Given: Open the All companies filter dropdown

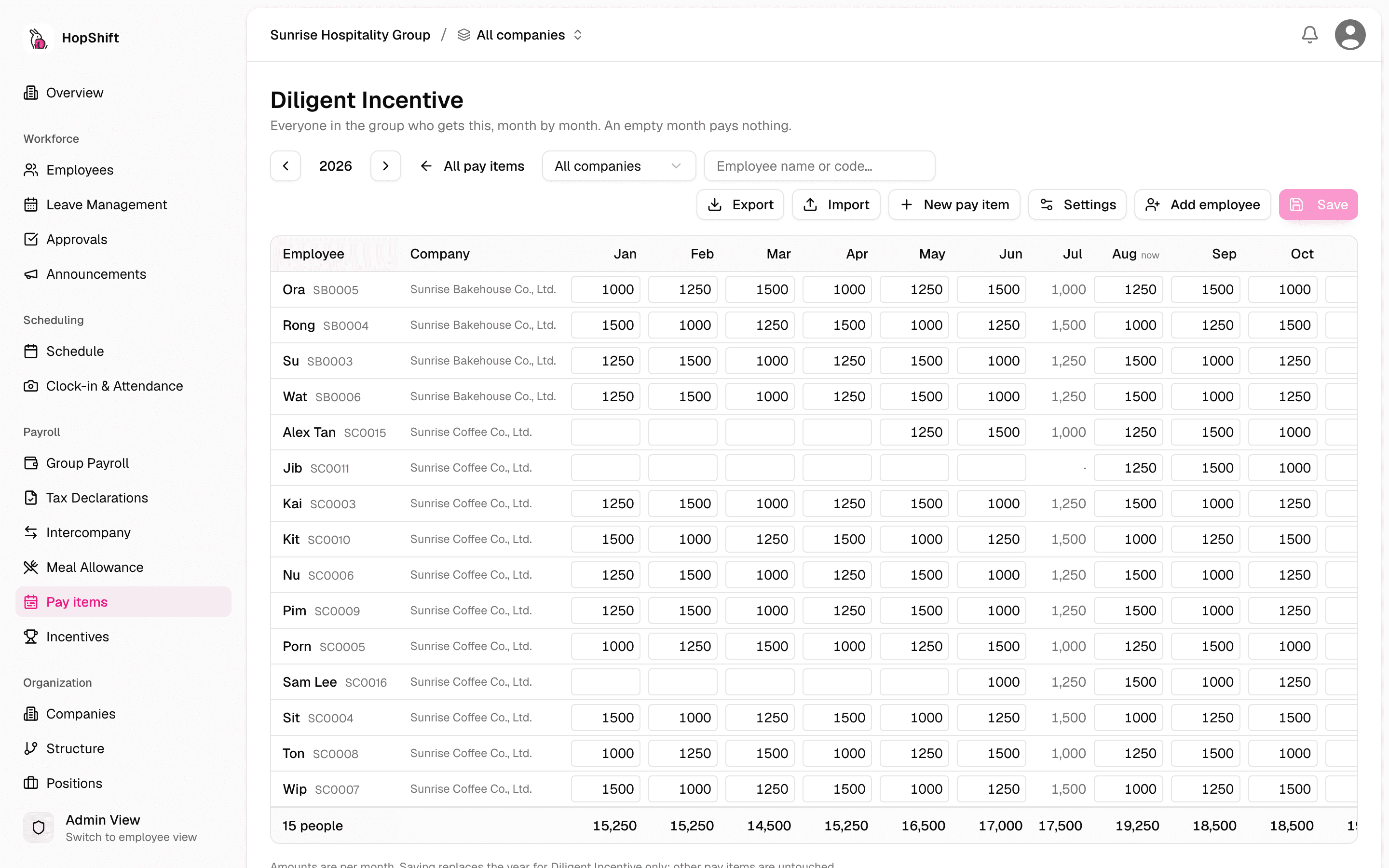Looking at the screenshot, I should 619,166.
